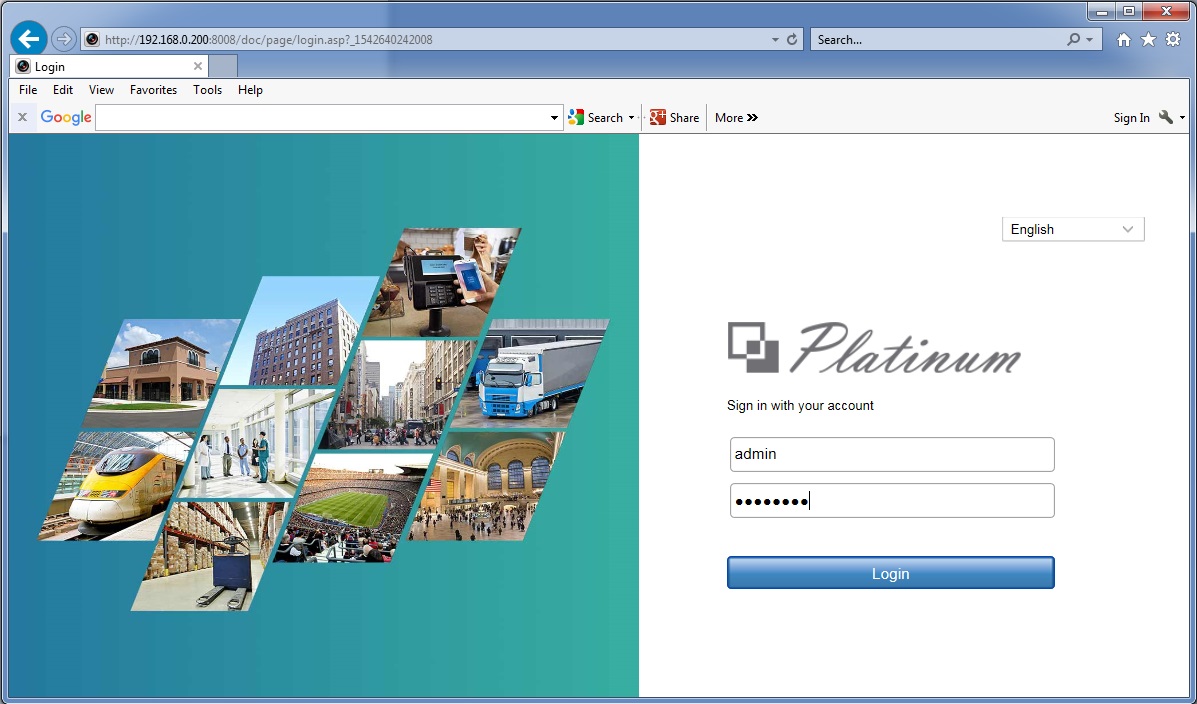Expand the Search button options arrow

tap(631, 118)
